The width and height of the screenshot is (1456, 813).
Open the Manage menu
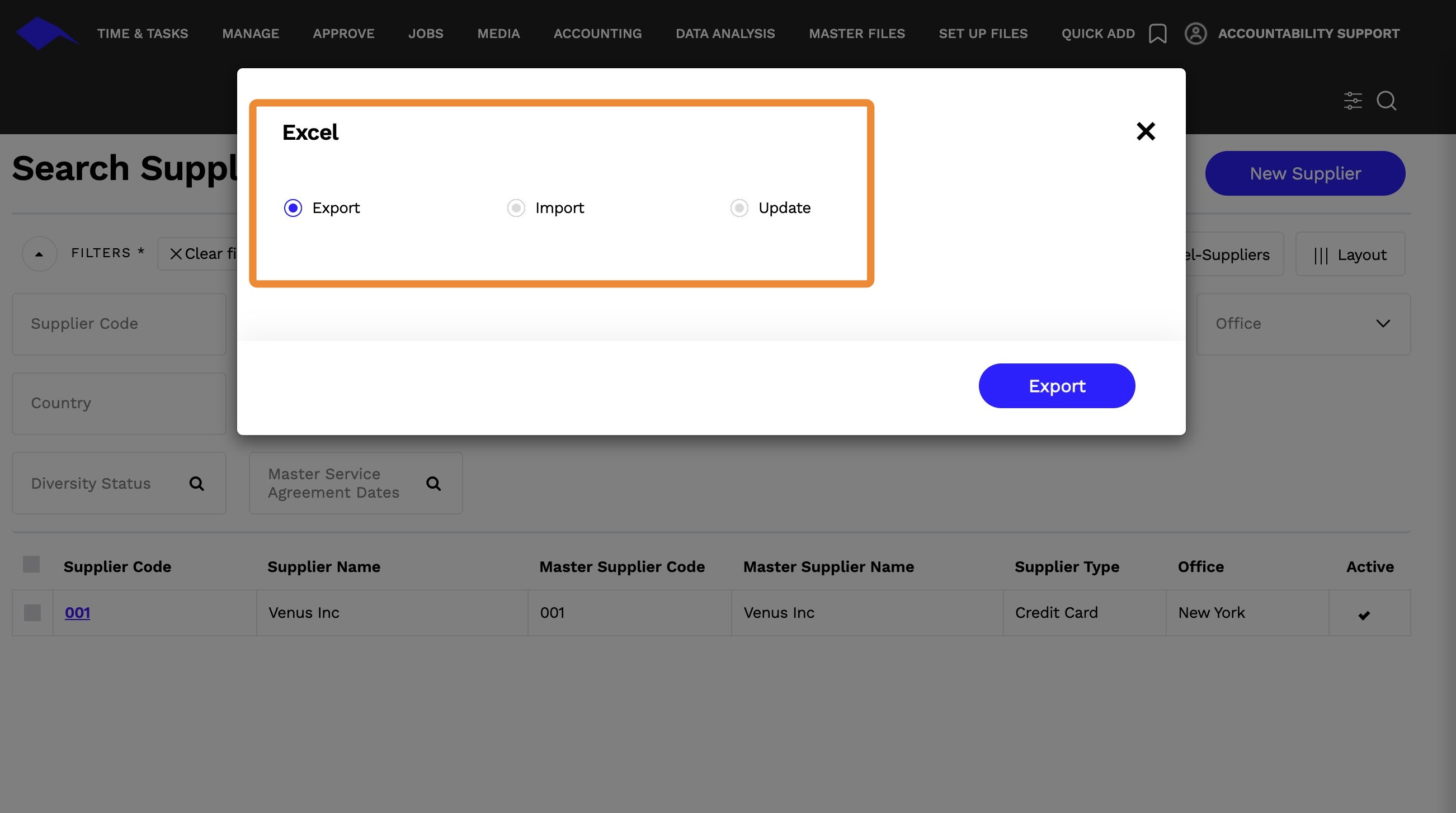(x=251, y=34)
